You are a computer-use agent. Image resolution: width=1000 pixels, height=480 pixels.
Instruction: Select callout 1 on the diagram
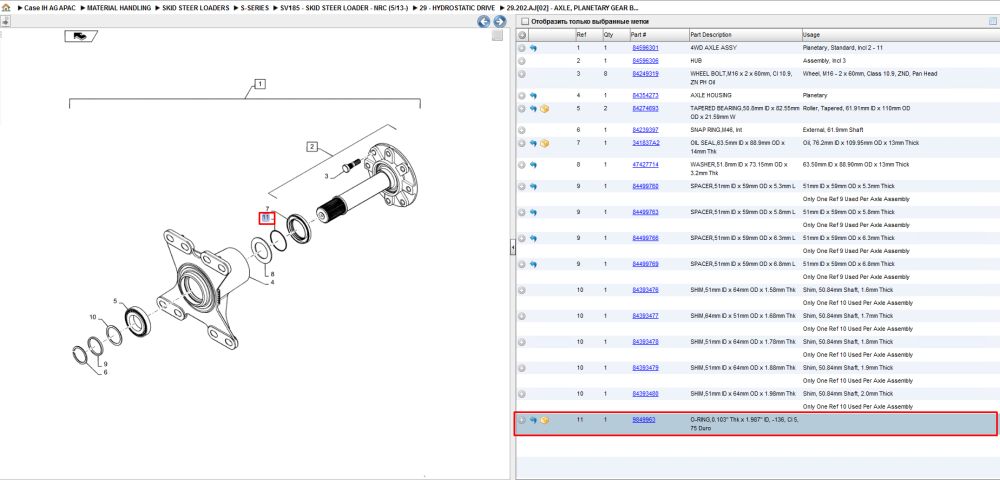click(x=260, y=84)
